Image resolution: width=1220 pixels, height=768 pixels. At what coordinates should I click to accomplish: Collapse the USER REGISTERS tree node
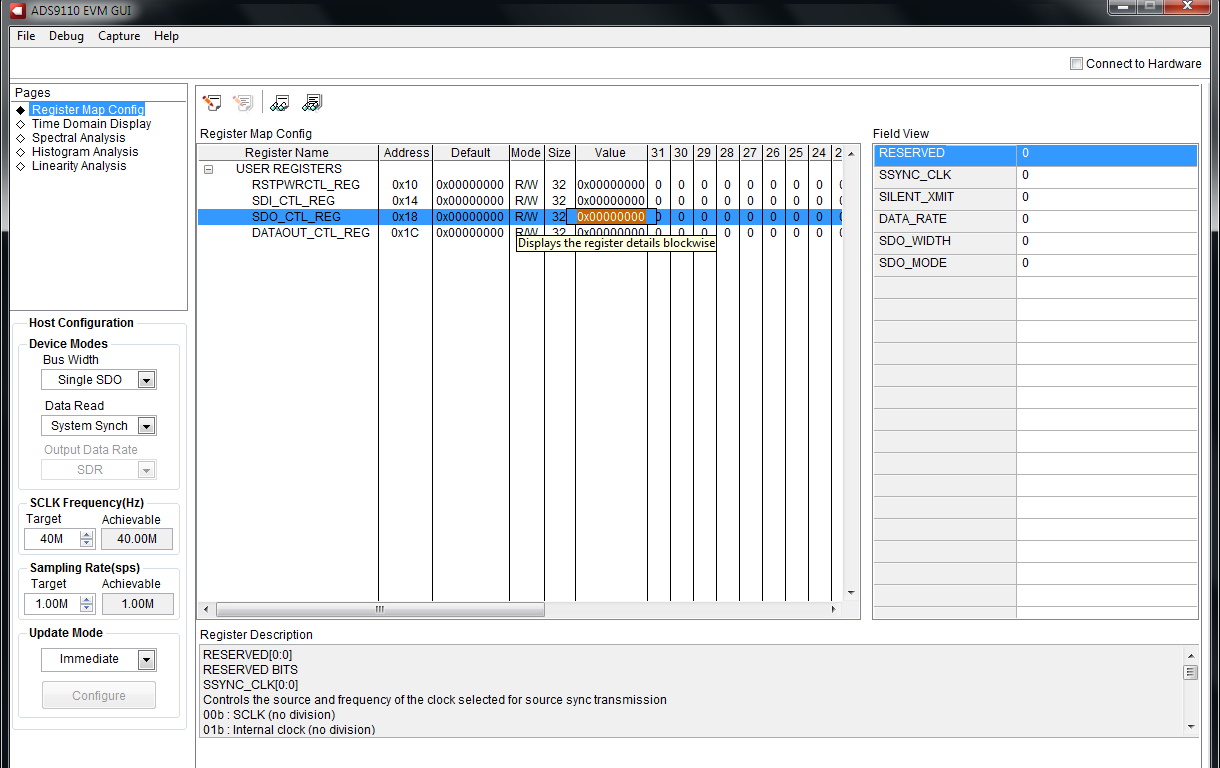pos(209,169)
